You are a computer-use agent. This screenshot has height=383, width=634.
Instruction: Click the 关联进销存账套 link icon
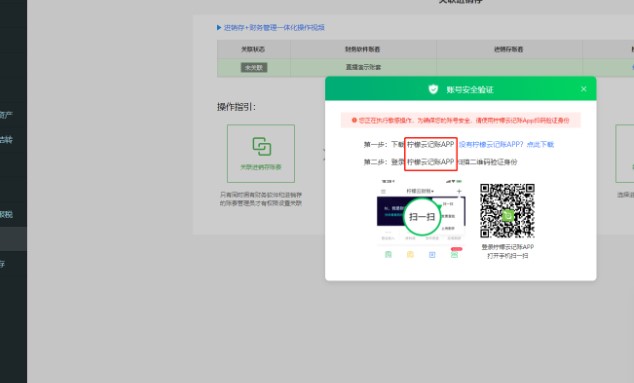[262, 146]
